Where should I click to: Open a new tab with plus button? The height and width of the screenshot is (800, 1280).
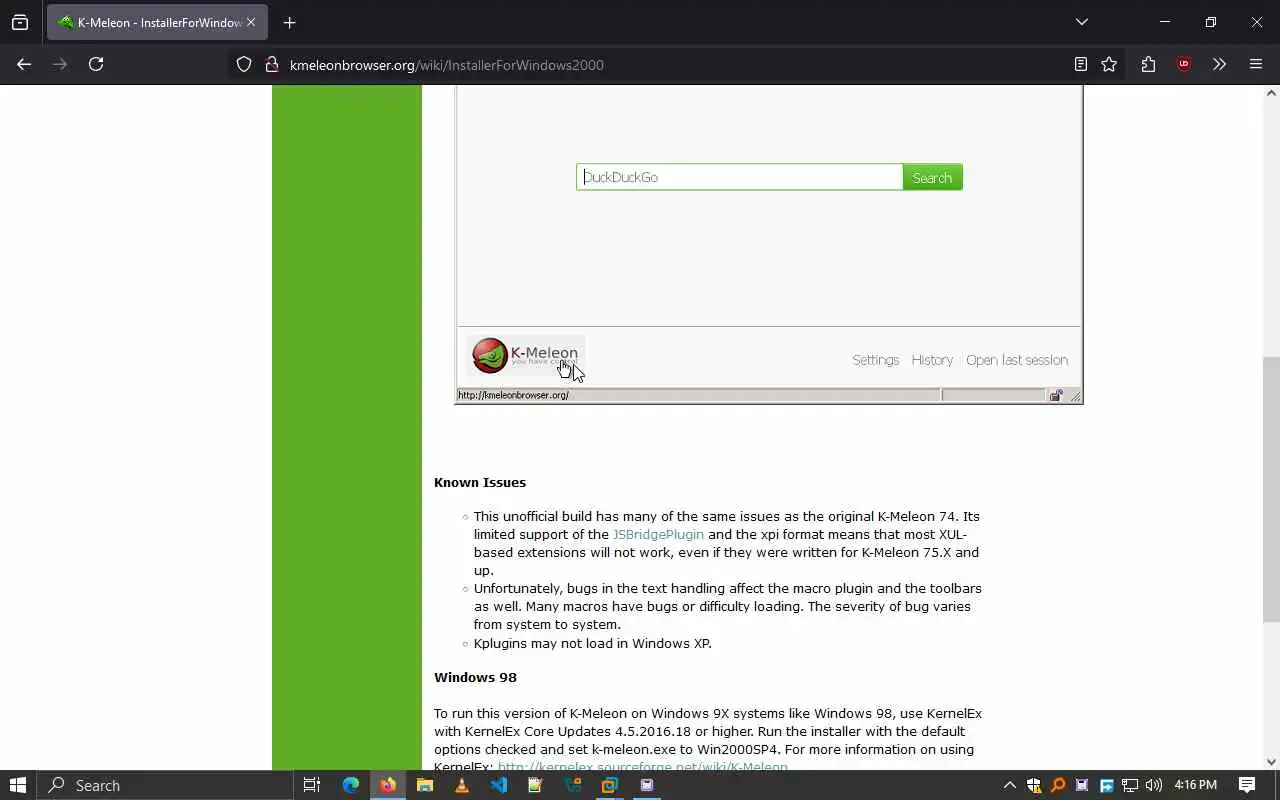[x=289, y=22]
